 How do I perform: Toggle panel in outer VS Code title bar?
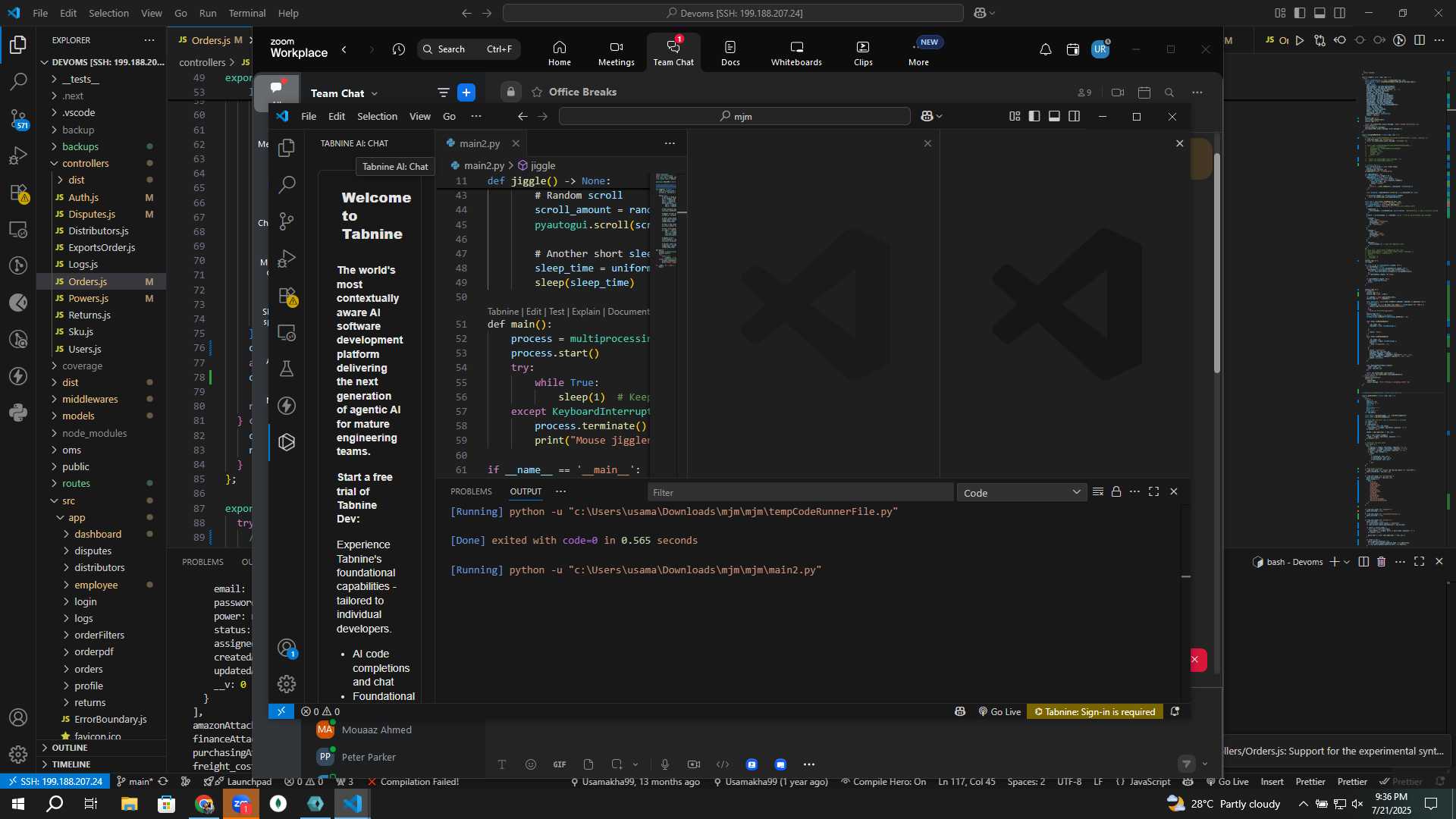(1319, 13)
